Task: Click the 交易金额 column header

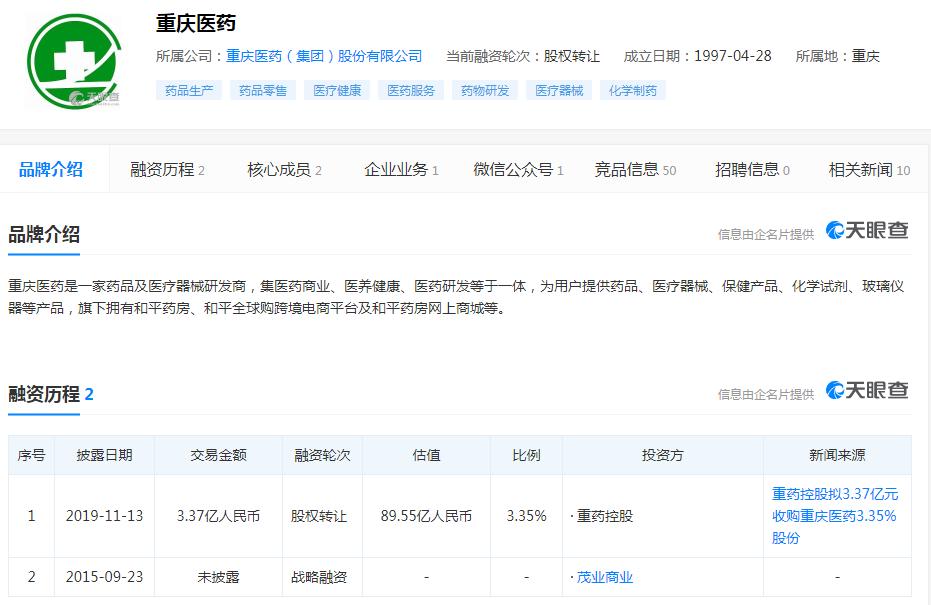Action: [x=218, y=455]
